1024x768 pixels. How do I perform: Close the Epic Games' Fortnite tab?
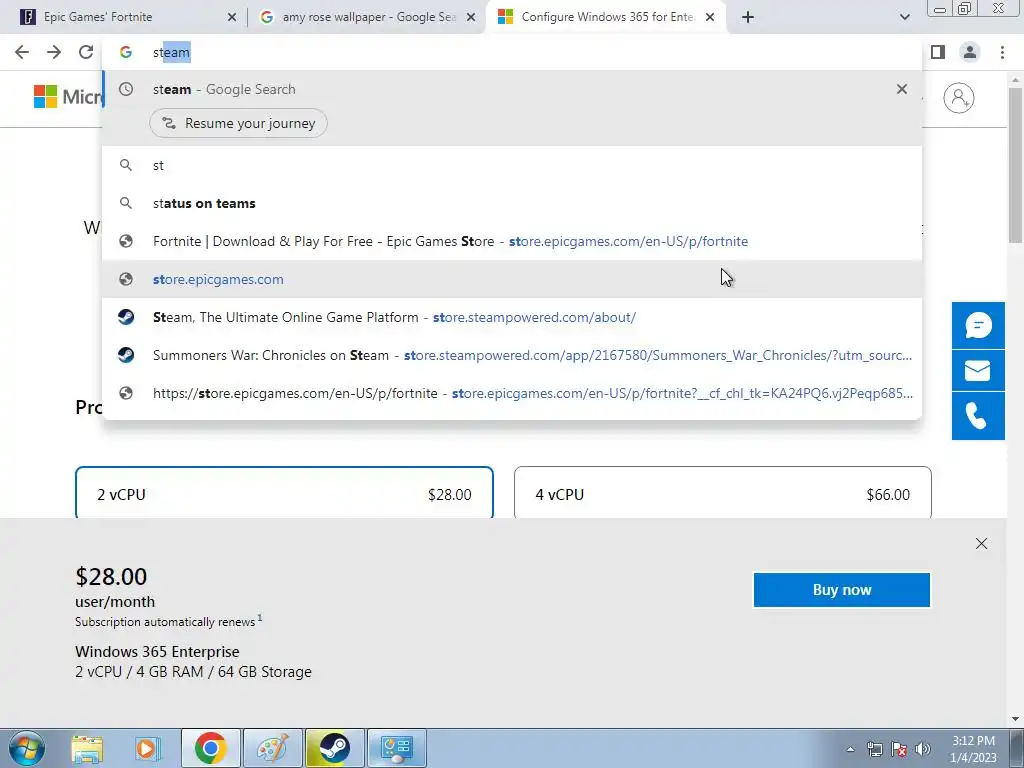[x=232, y=17]
